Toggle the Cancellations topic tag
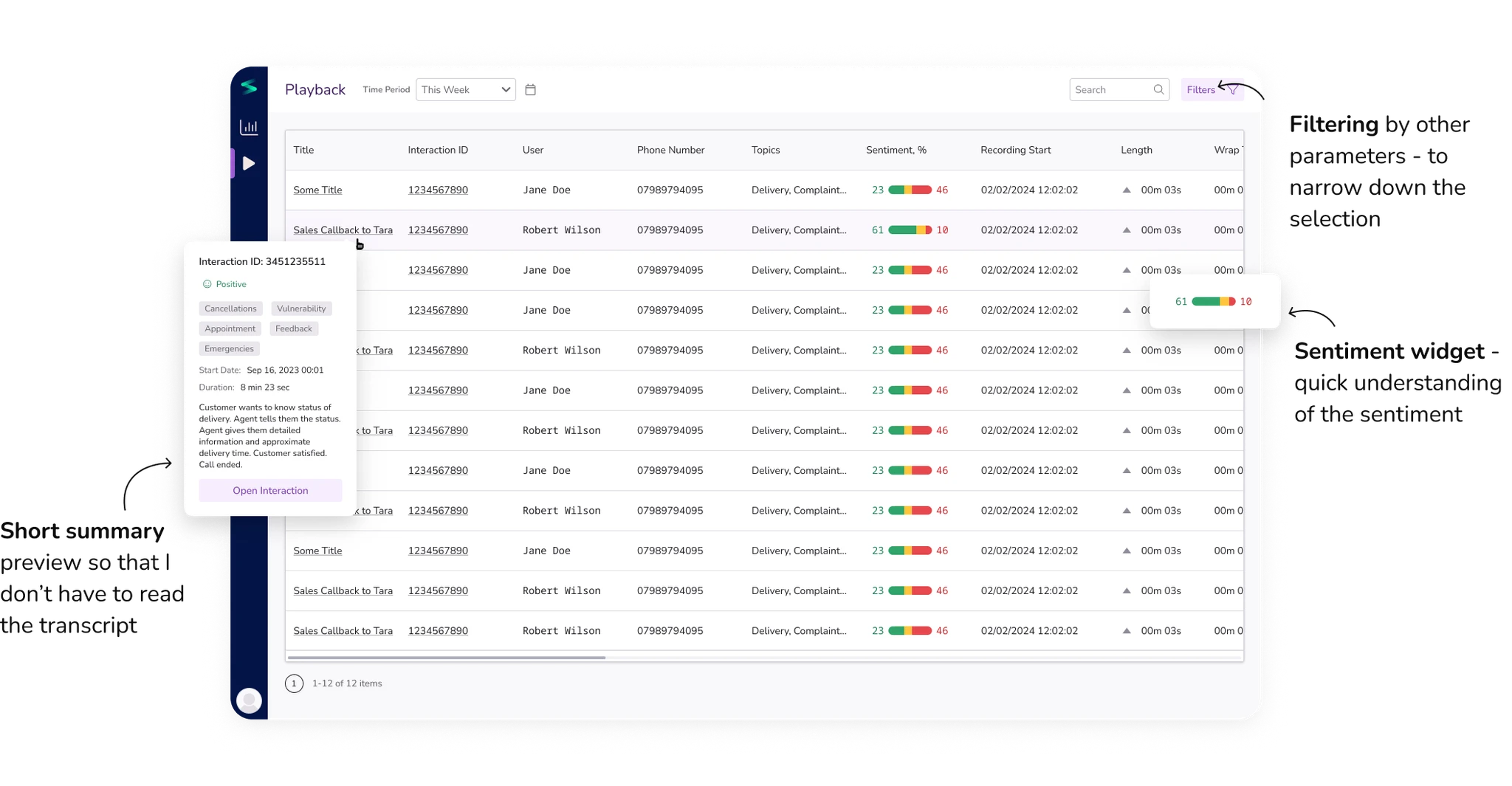 (230, 308)
